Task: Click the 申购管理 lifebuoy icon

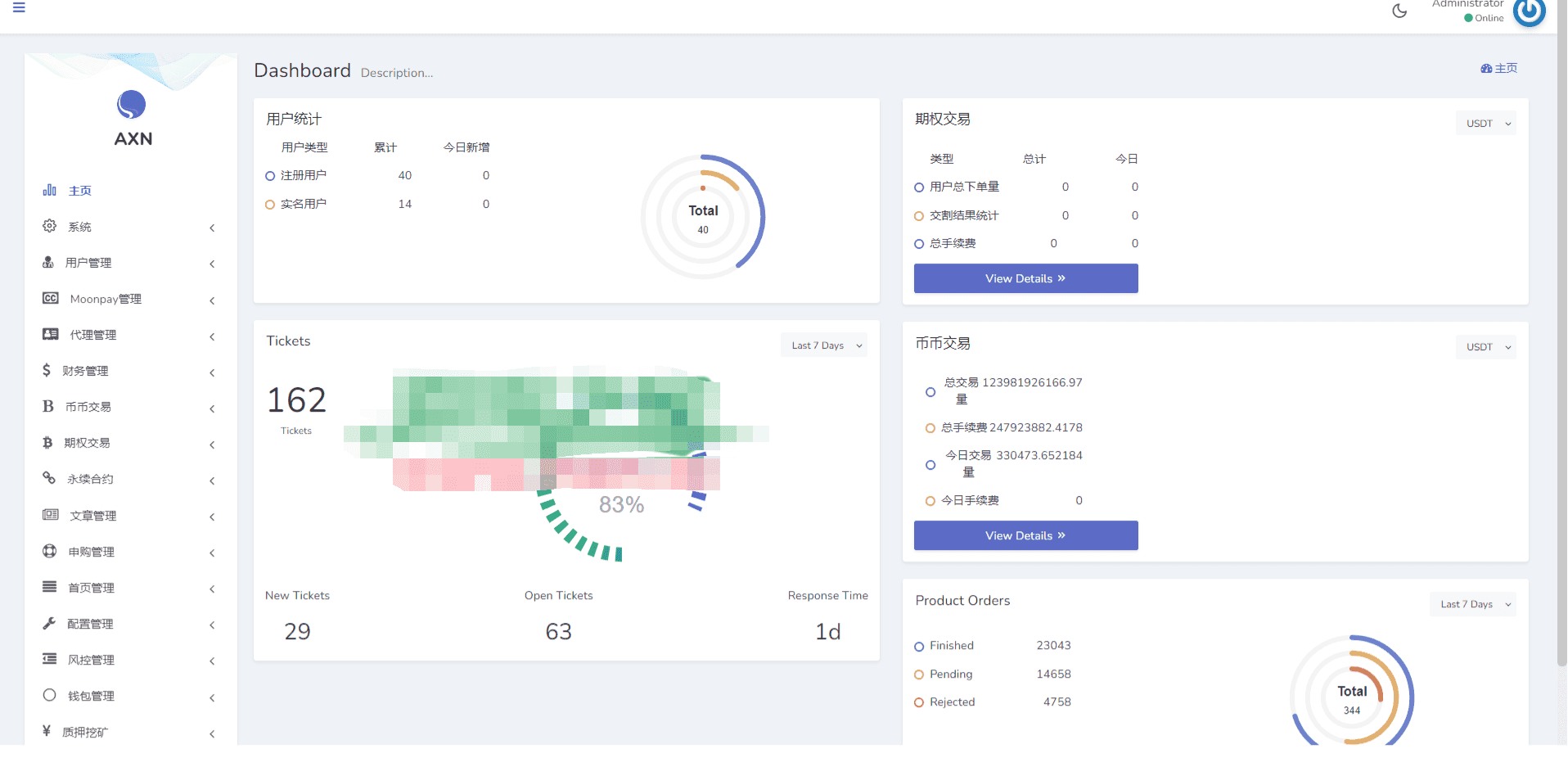Action: coord(49,551)
